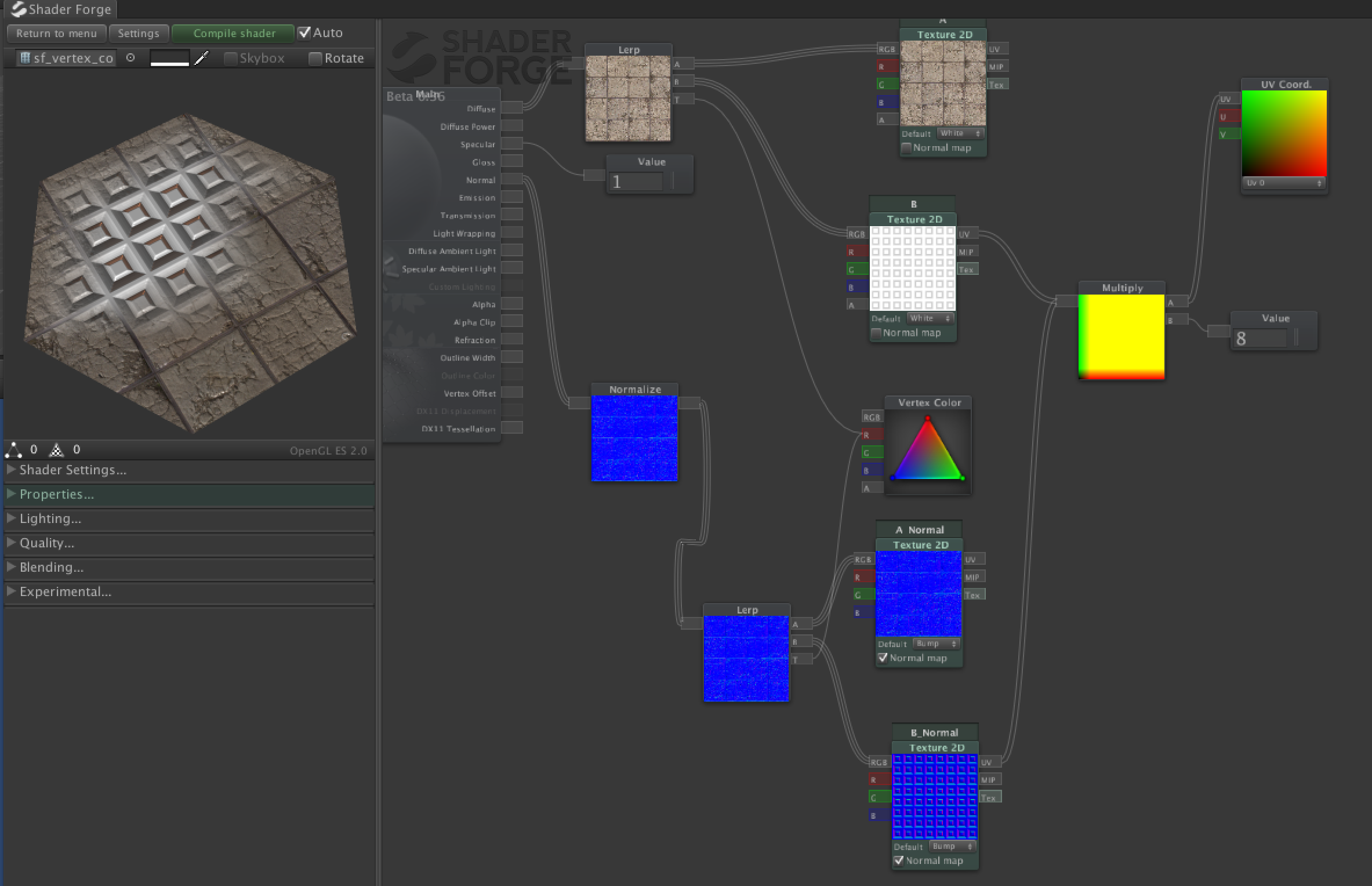Viewport: 1372px width, 886px height.
Task: Expand the Experimental section
Action: tap(189, 591)
